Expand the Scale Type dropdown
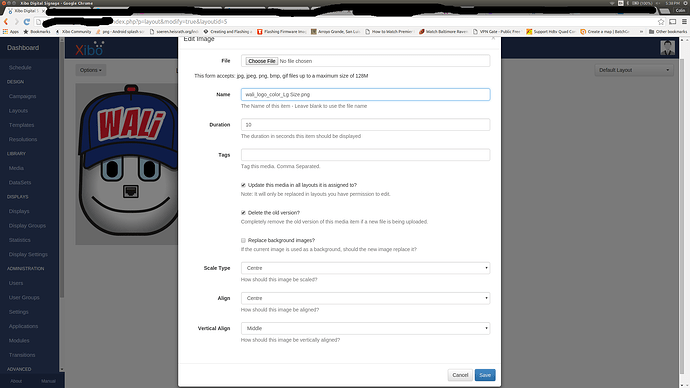690x388 pixels. click(x=365, y=268)
